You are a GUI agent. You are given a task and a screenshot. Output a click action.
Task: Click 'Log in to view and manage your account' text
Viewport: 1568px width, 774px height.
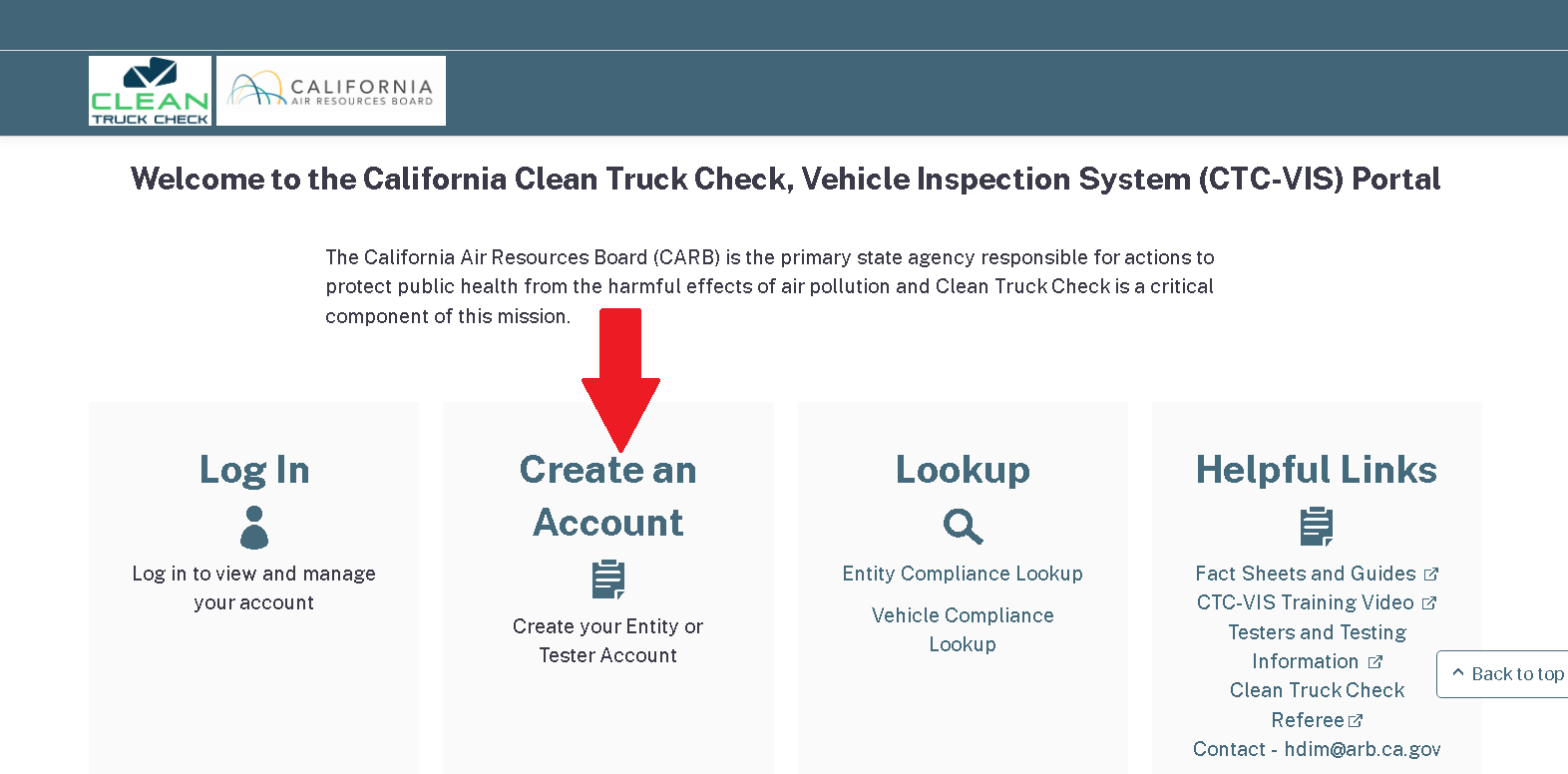(x=254, y=587)
